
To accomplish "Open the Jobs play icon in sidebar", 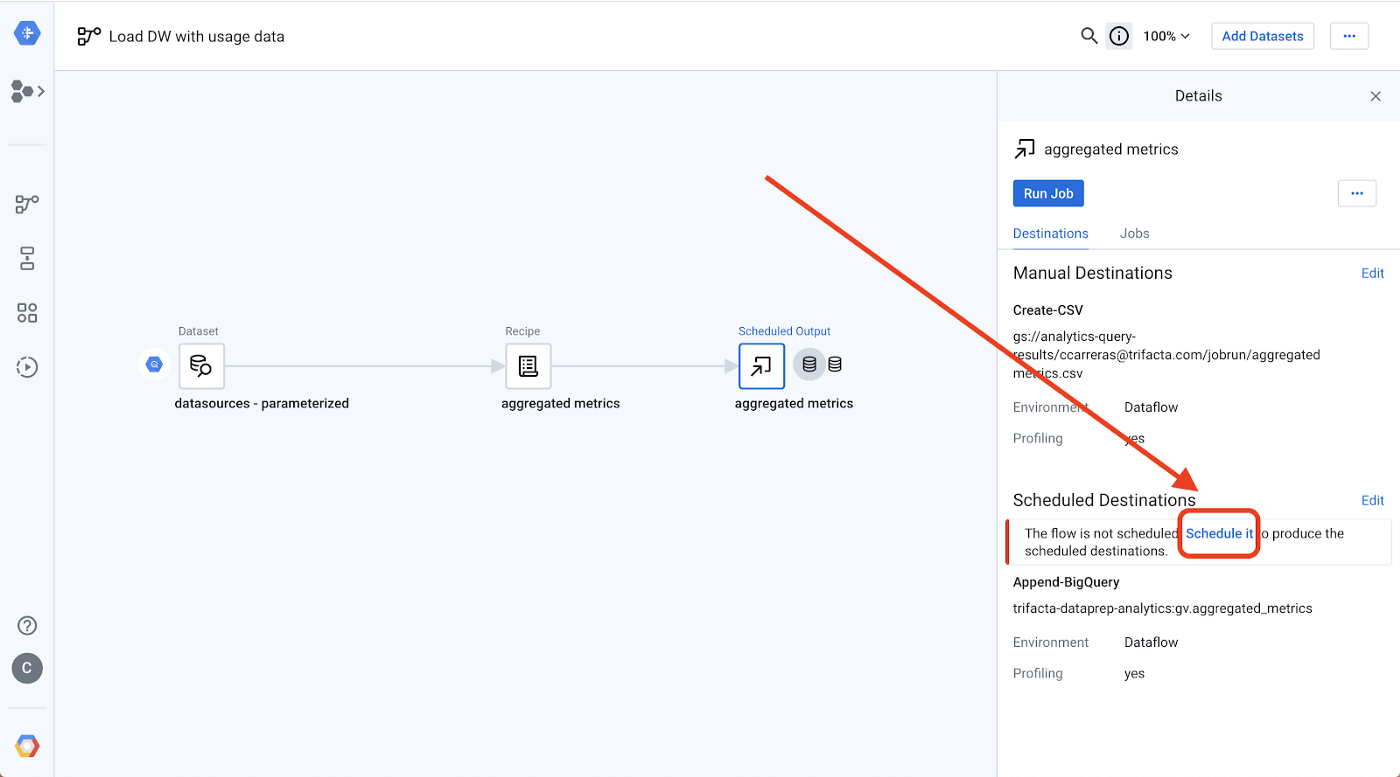I will click(x=27, y=367).
